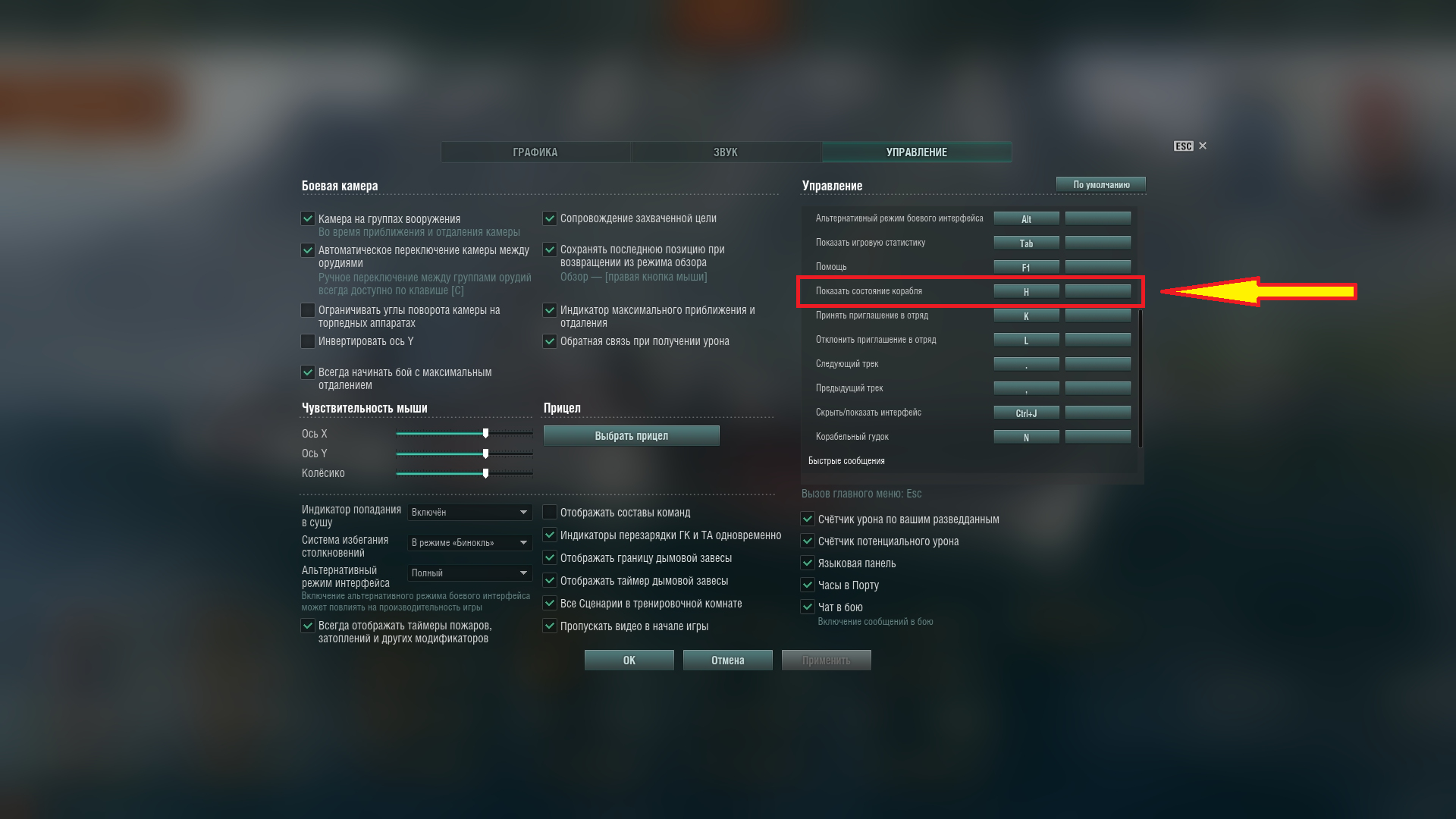Switch to the ГРАФИКА tab
Screen dimensions: 1456x819
pos(535,152)
